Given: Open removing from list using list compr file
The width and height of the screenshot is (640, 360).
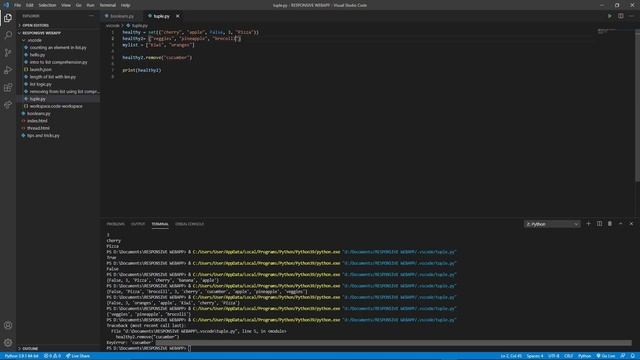Looking at the screenshot, I should point(64,91).
